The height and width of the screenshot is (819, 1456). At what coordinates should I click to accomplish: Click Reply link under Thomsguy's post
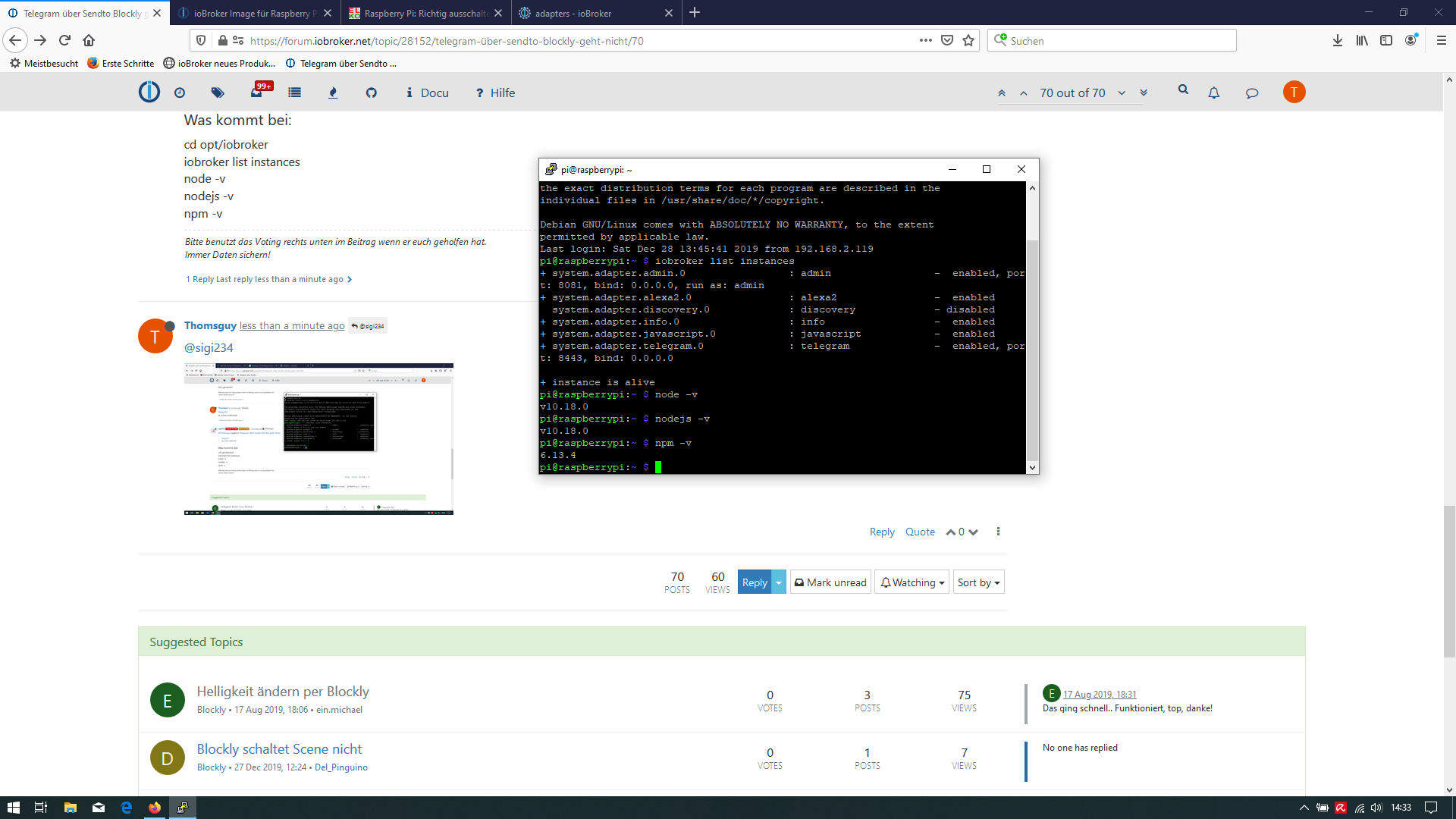[882, 532]
